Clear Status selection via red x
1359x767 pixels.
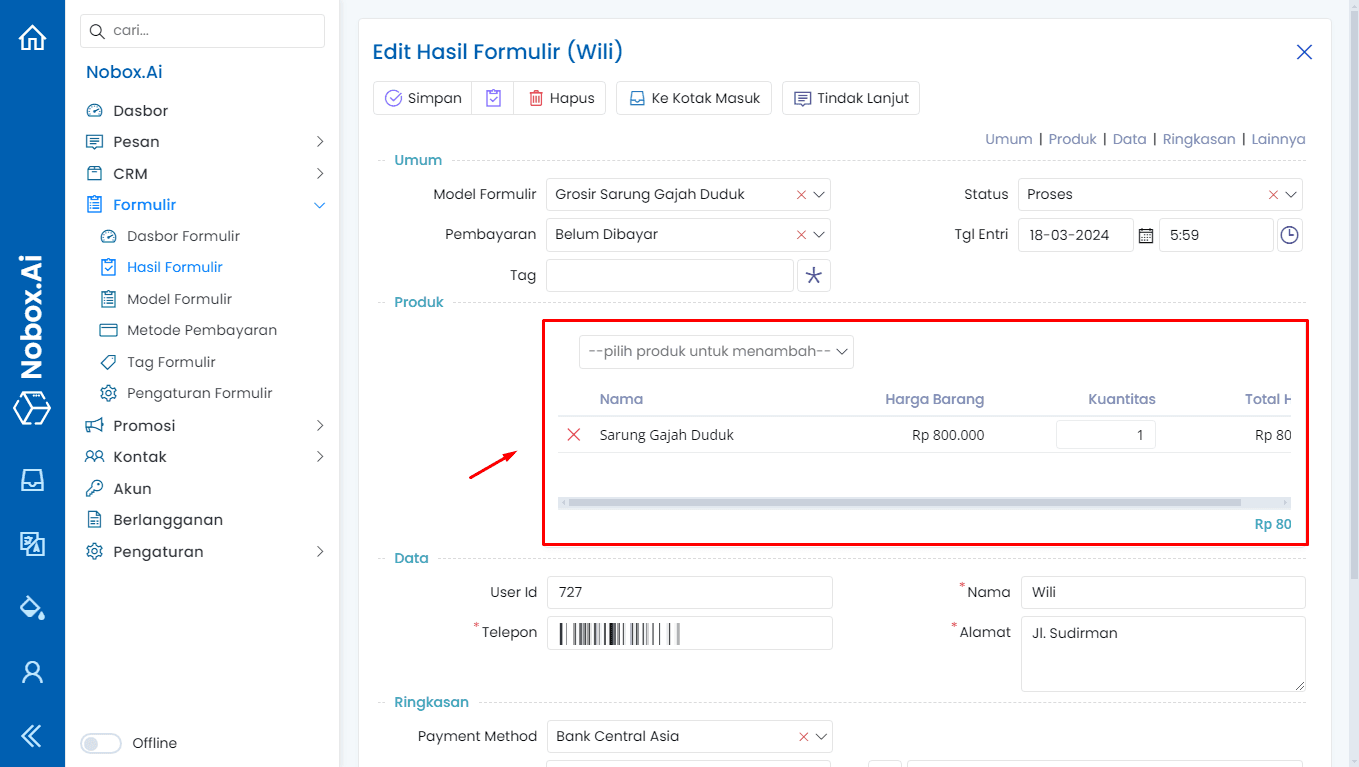[x=1273, y=194]
